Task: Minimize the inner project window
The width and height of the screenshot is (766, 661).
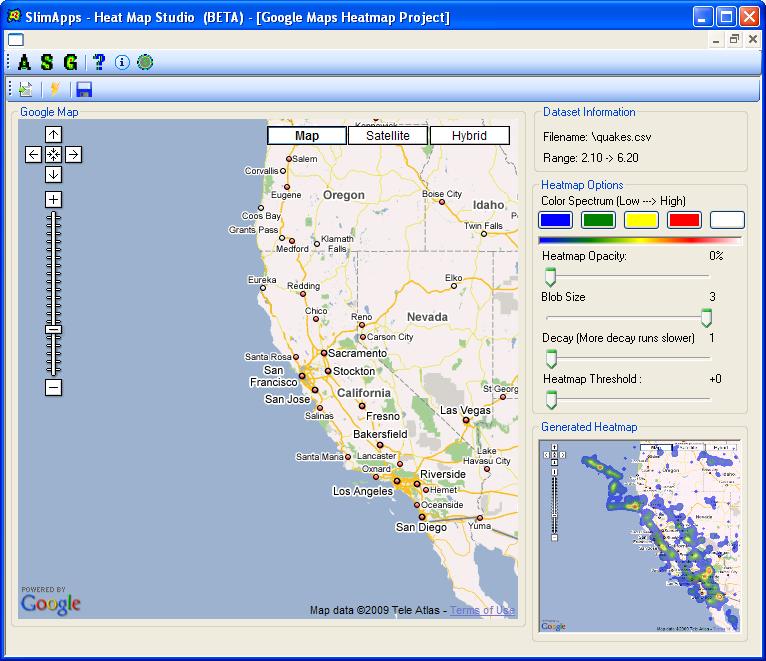Action: pos(716,40)
